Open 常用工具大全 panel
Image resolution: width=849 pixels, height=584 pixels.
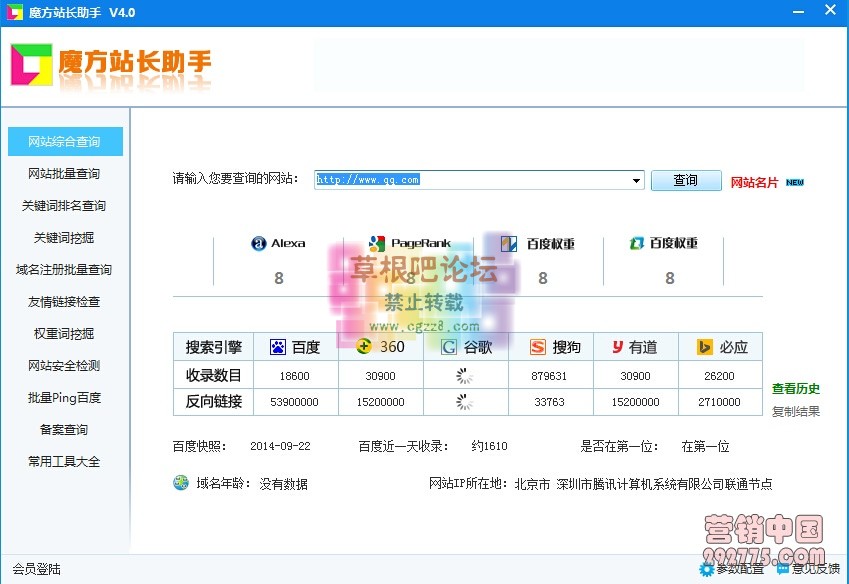(65, 461)
